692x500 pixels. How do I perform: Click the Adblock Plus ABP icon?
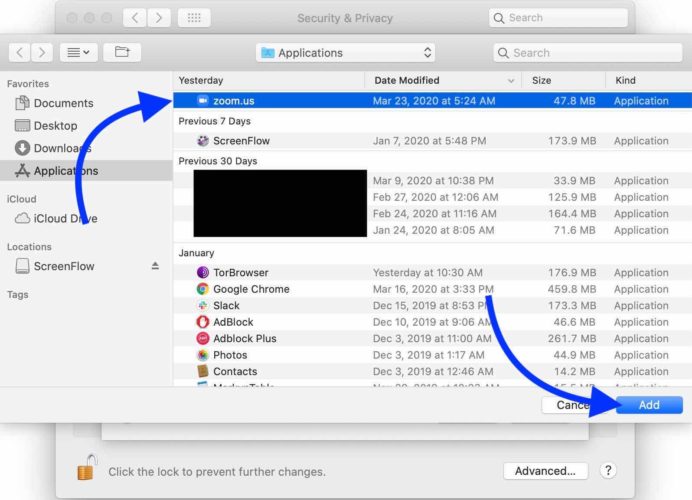(203, 338)
